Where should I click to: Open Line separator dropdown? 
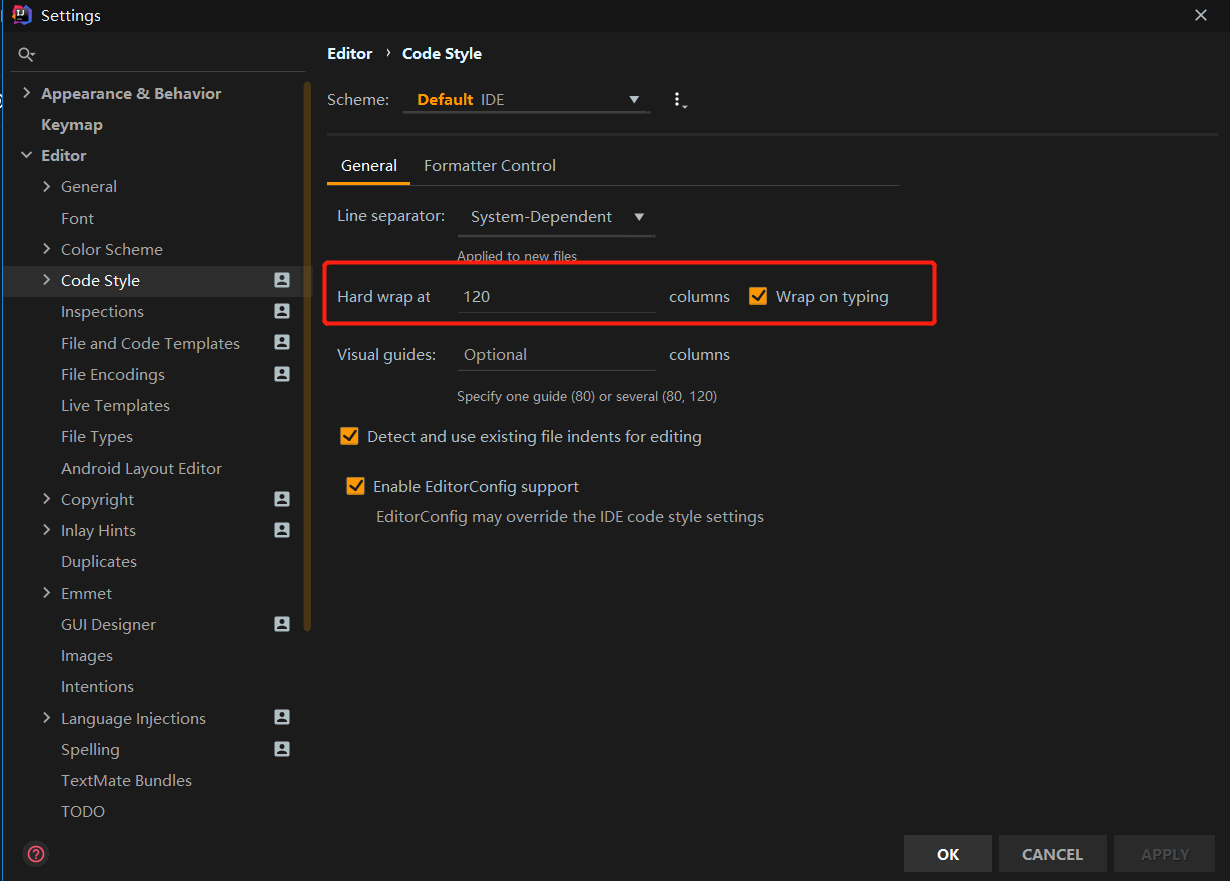(556, 217)
